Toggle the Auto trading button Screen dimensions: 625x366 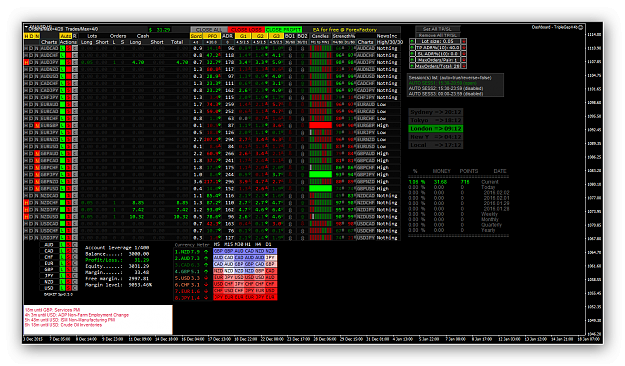tap(66, 36)
